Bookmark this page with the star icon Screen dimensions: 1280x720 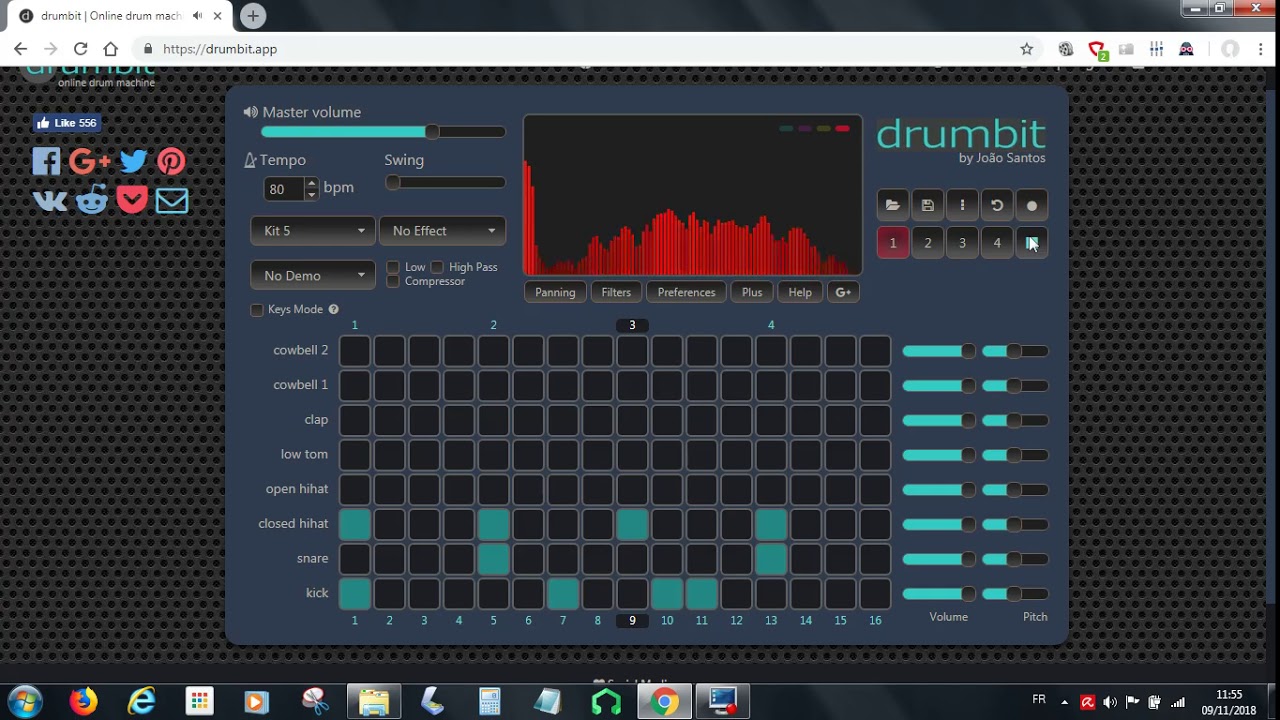click(x=1026, y=49)
